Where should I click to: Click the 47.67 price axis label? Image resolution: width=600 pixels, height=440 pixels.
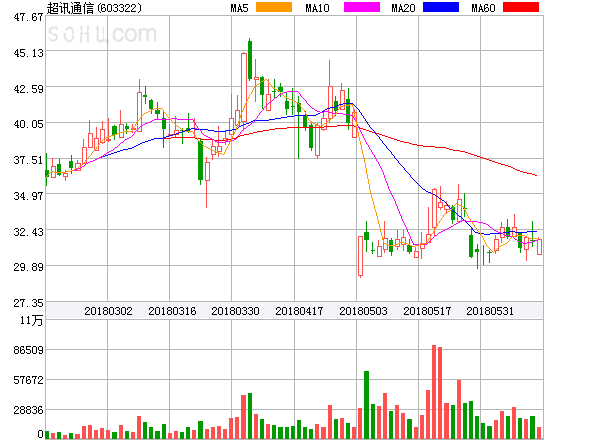[28, 17]
